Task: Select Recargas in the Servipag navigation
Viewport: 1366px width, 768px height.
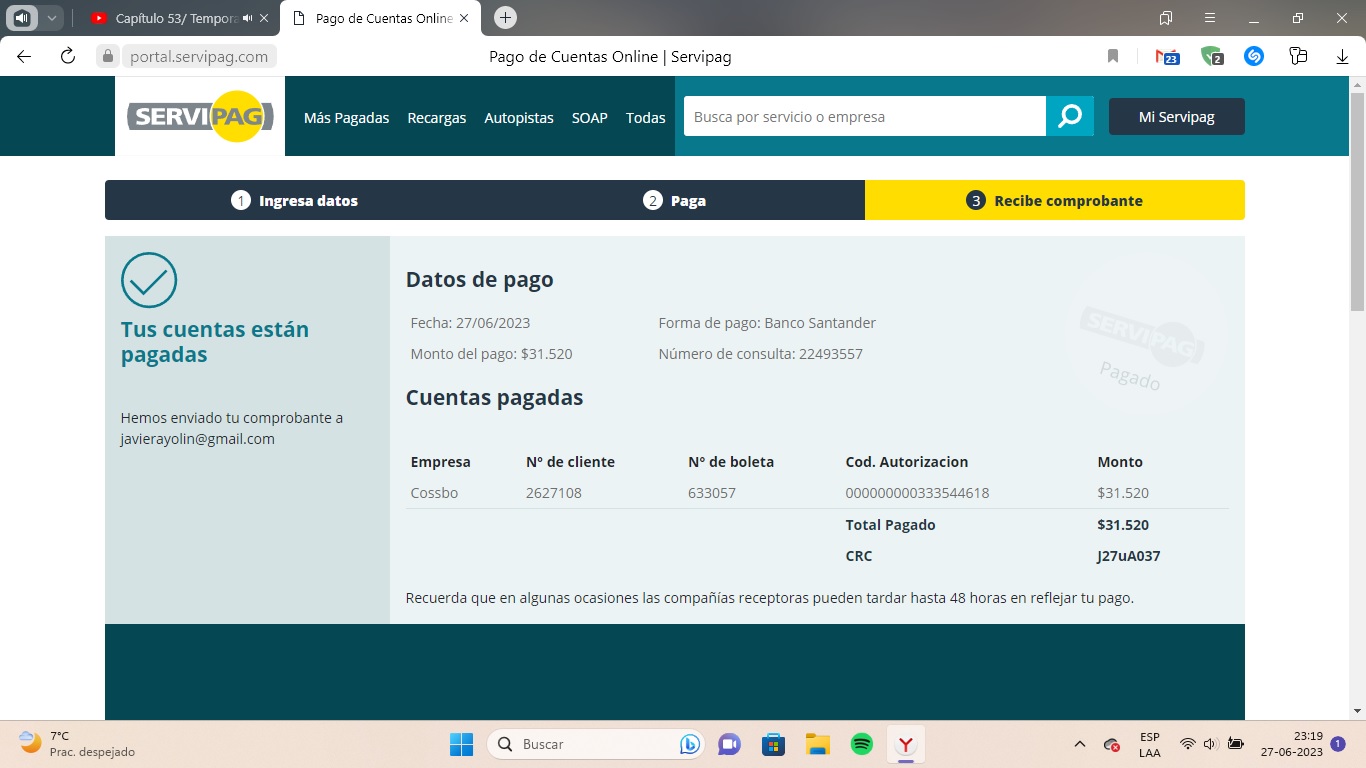Action: coord(436,117)
